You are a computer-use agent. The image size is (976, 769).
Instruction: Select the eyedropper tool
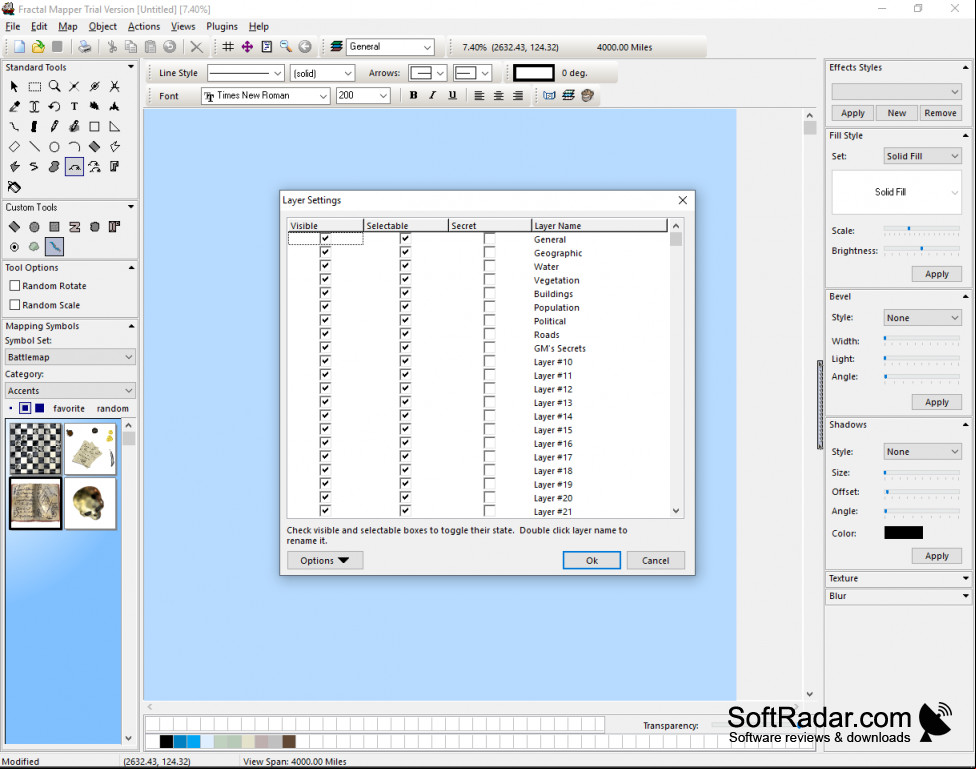tap(14, 106)
